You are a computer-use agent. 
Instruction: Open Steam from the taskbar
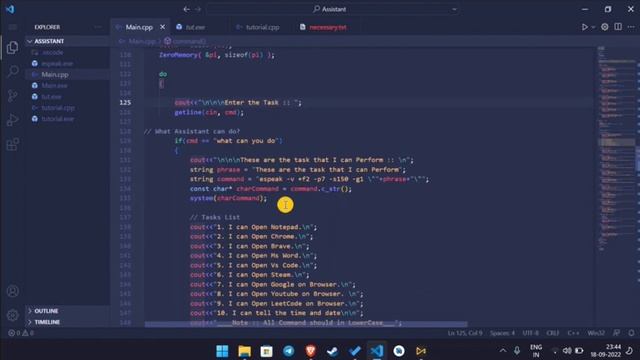(x=333, y=351)
